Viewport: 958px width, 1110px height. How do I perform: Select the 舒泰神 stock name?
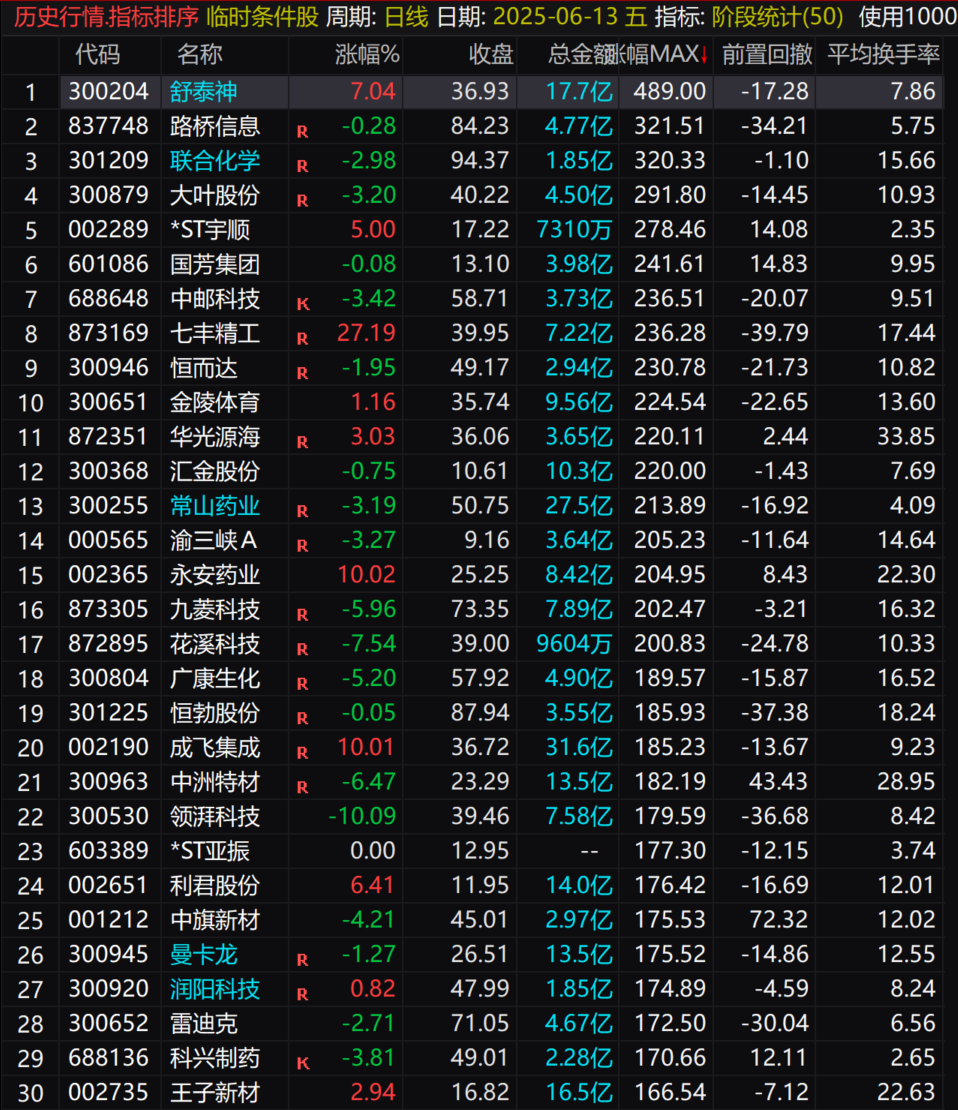(x=203, y=91)
